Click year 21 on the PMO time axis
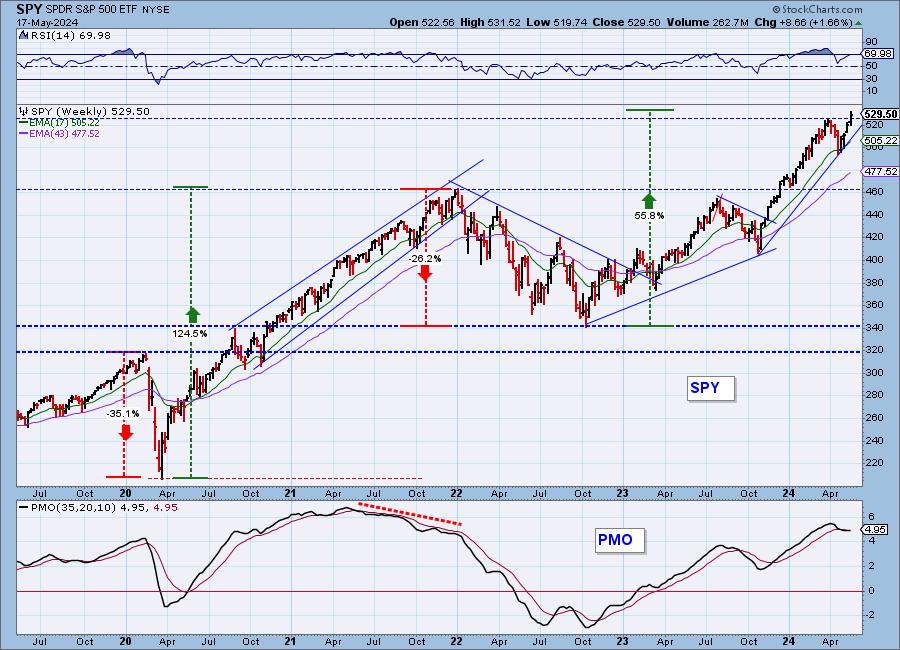Viewport: 900px width, 650px height. coord(290,641)
